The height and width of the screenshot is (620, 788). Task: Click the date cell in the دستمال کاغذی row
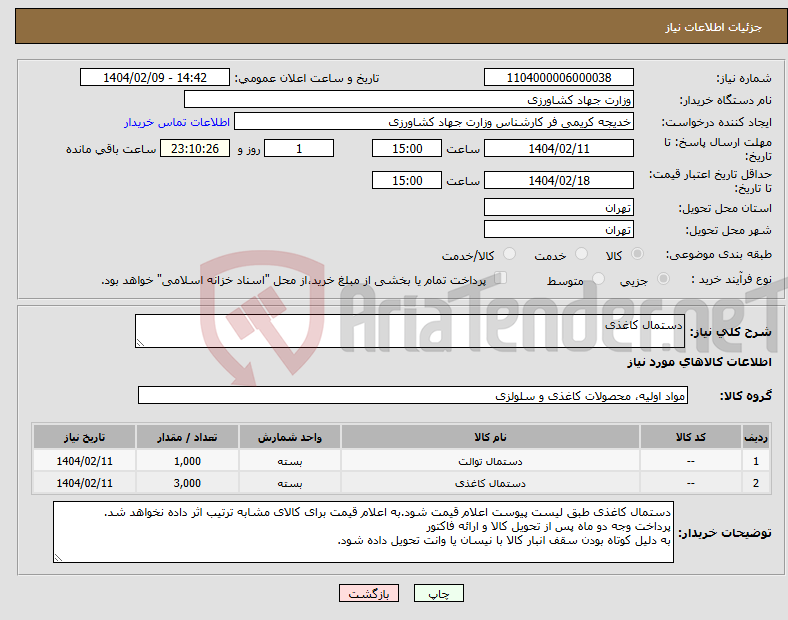click(84, 483)
